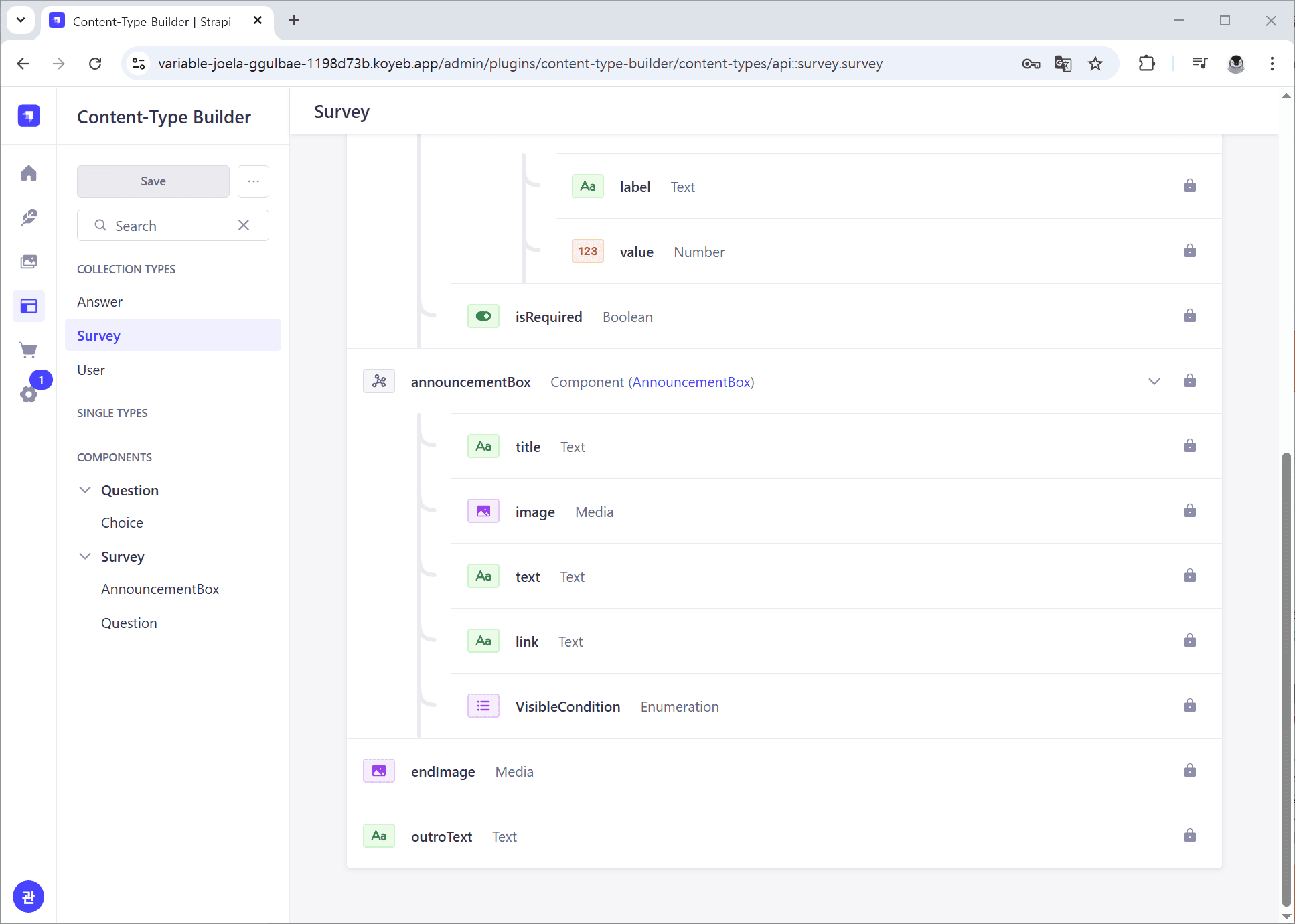
Task: Select User collection type
Action: tap(91, 370)
